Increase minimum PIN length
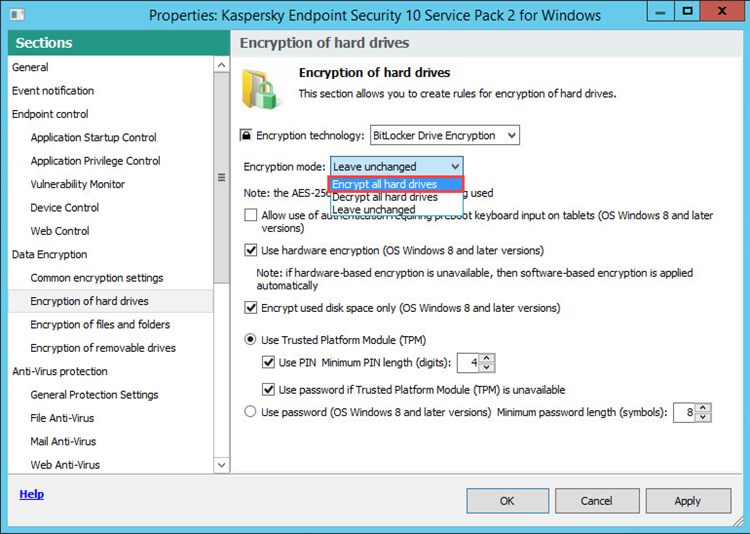The width and height of the screenshot is (750, 534). pyautogui.click(x=486, y=358)
